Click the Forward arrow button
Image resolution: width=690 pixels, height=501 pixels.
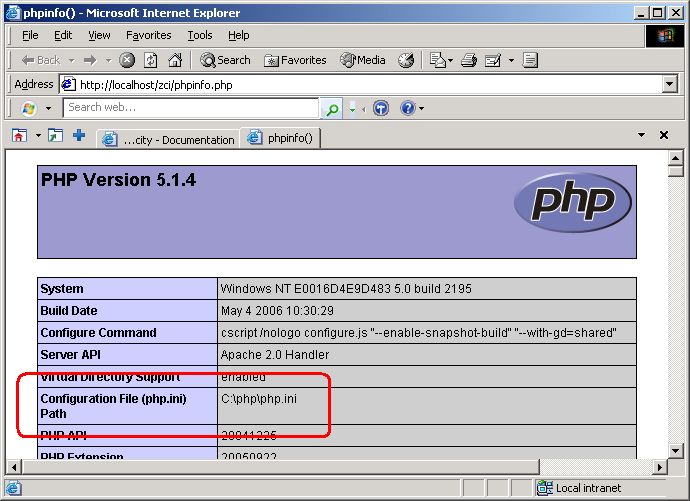coord(90,60)
